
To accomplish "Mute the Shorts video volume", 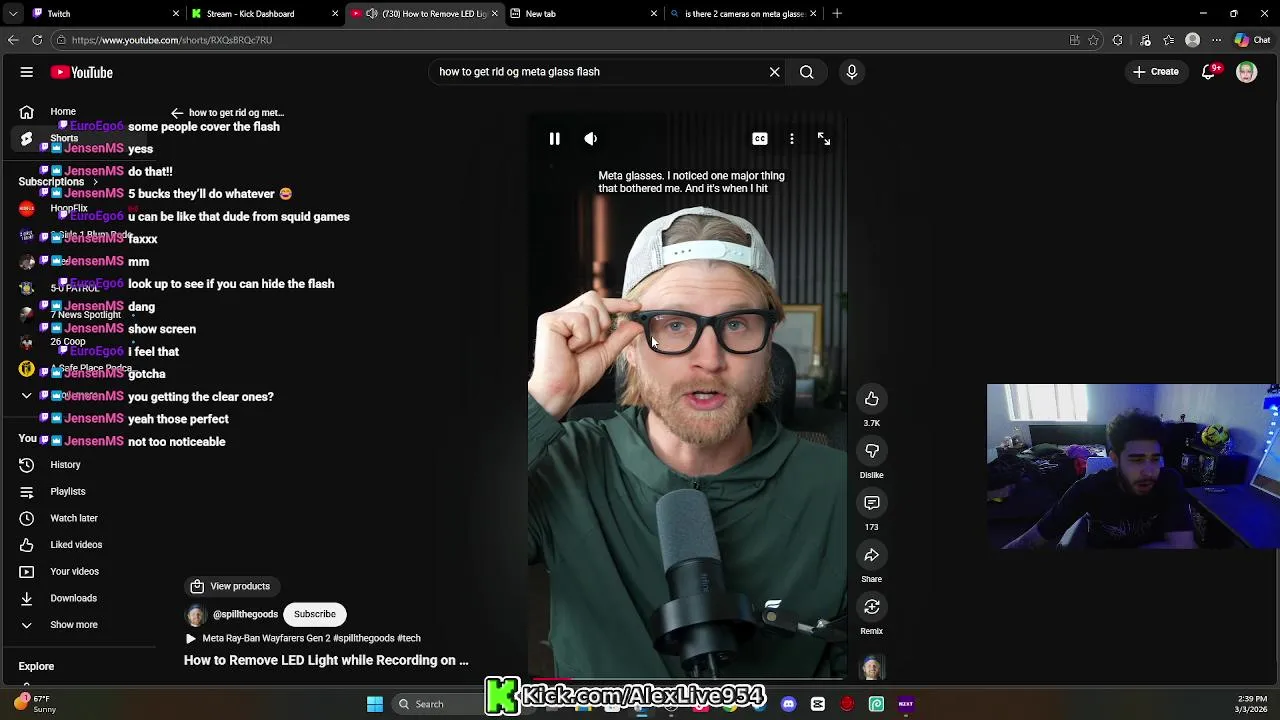I will pos(591,139).
